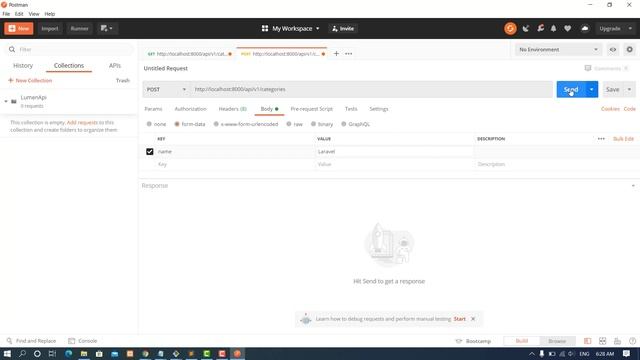
Task: Click the New Collection link
Action: [30, 80]
